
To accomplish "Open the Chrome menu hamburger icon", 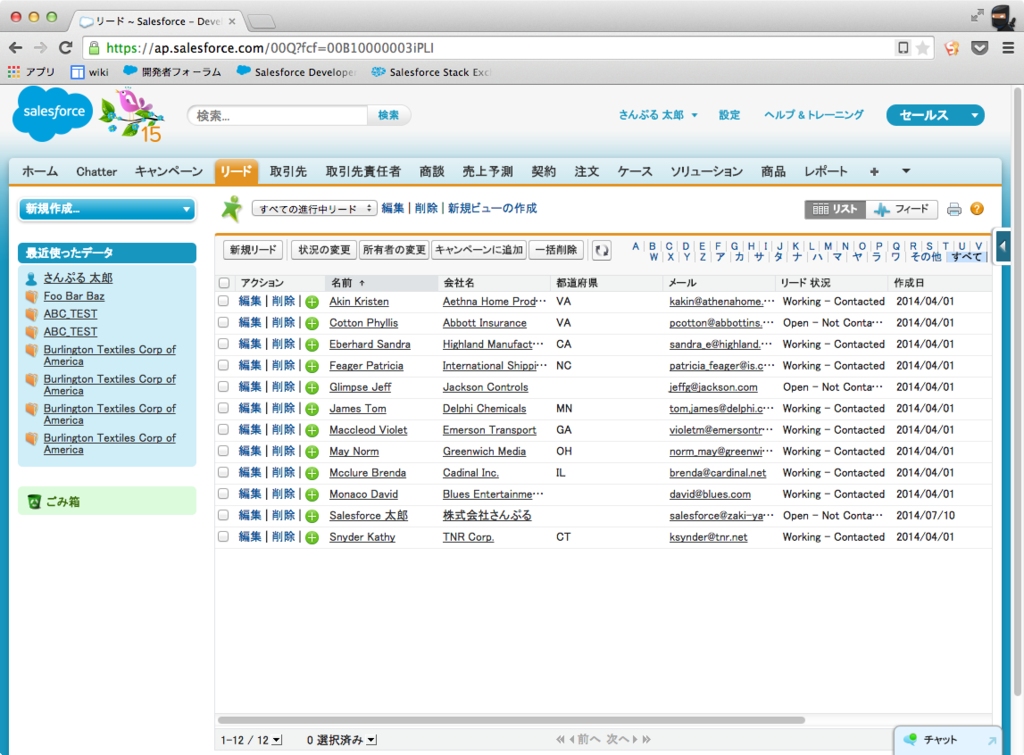I will click(1008, 48).
